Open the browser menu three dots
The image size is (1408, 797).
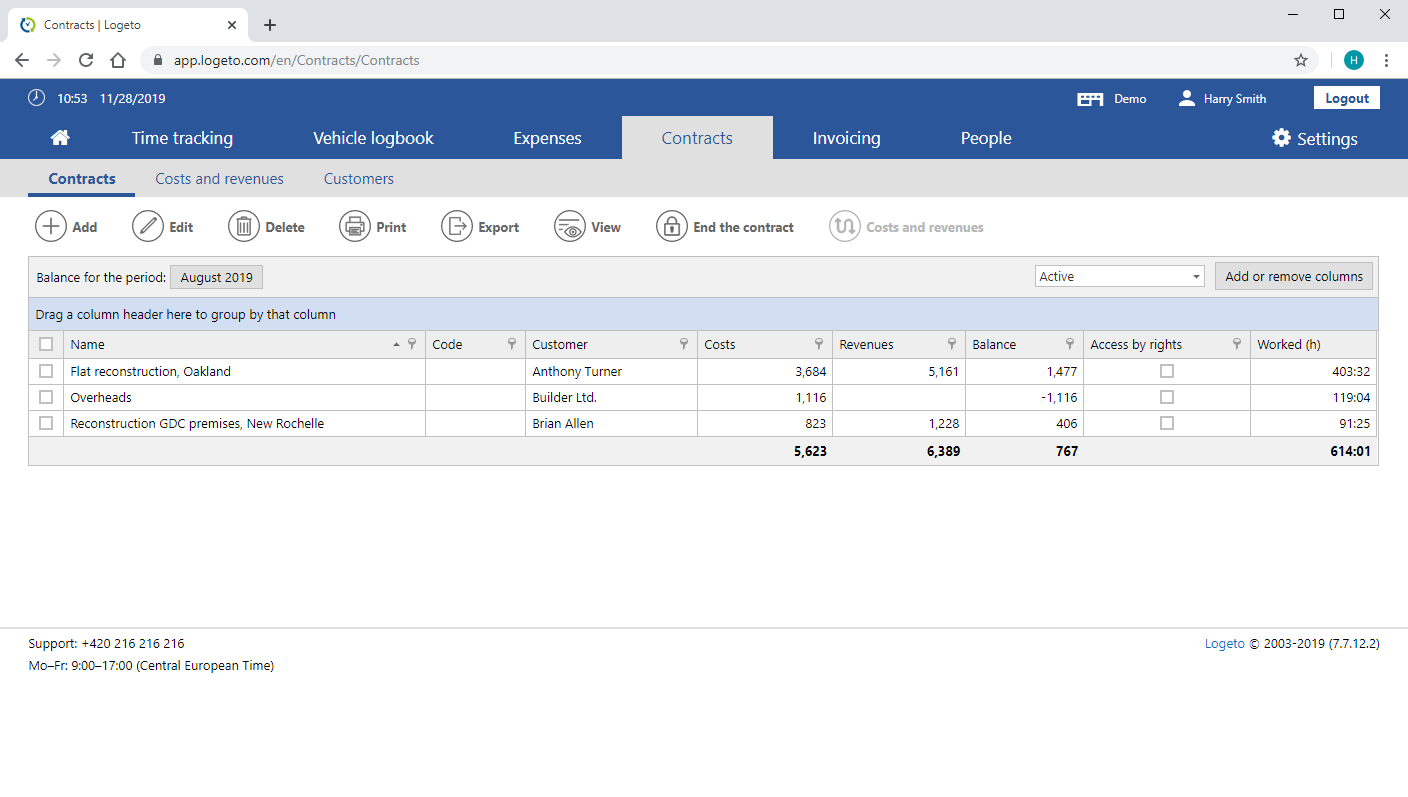(1386, 60)
